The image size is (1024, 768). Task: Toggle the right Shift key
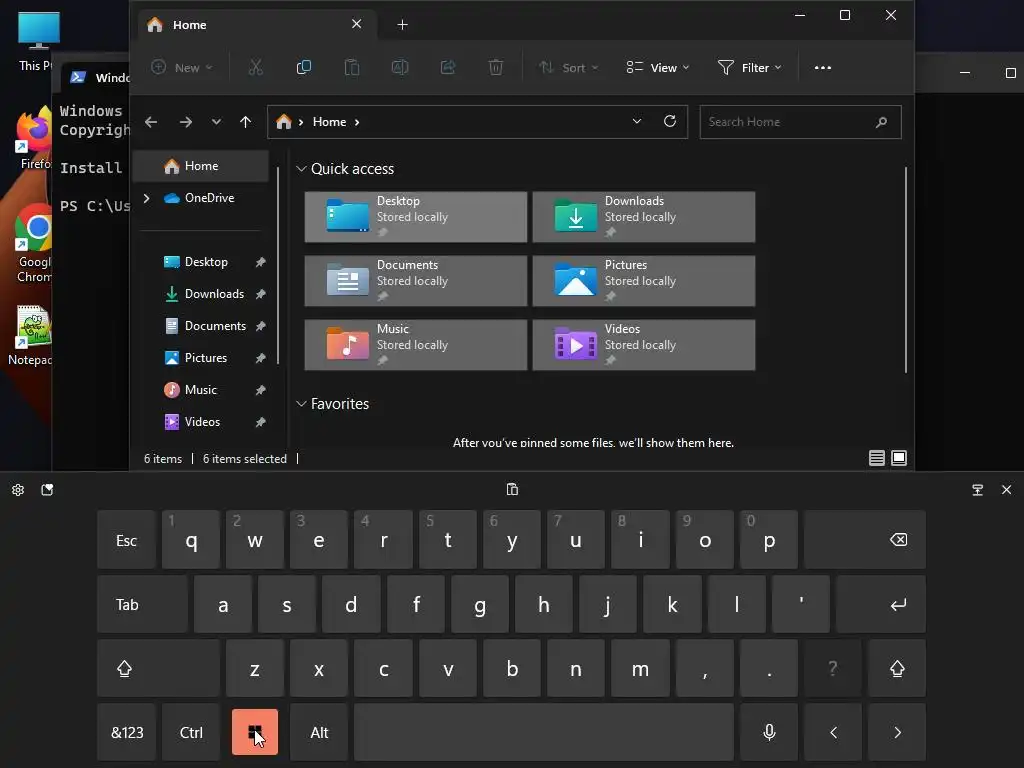click(897, 668)
